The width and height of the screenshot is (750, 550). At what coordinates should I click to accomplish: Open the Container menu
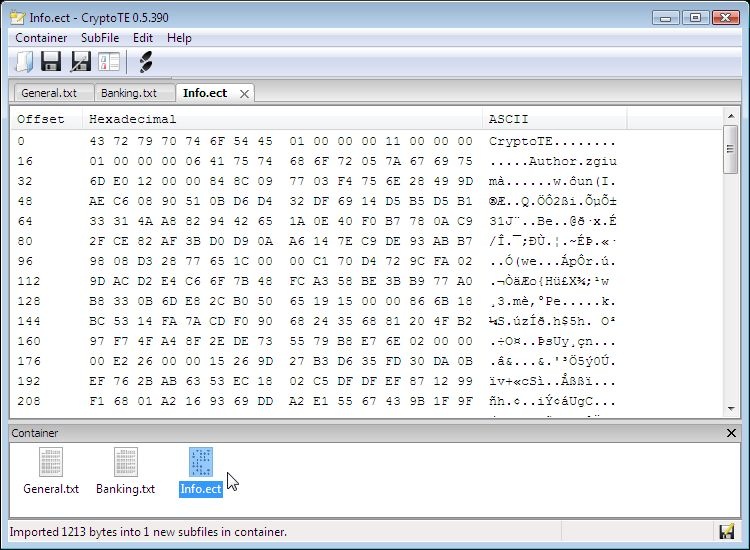click(x=41, y=38)
